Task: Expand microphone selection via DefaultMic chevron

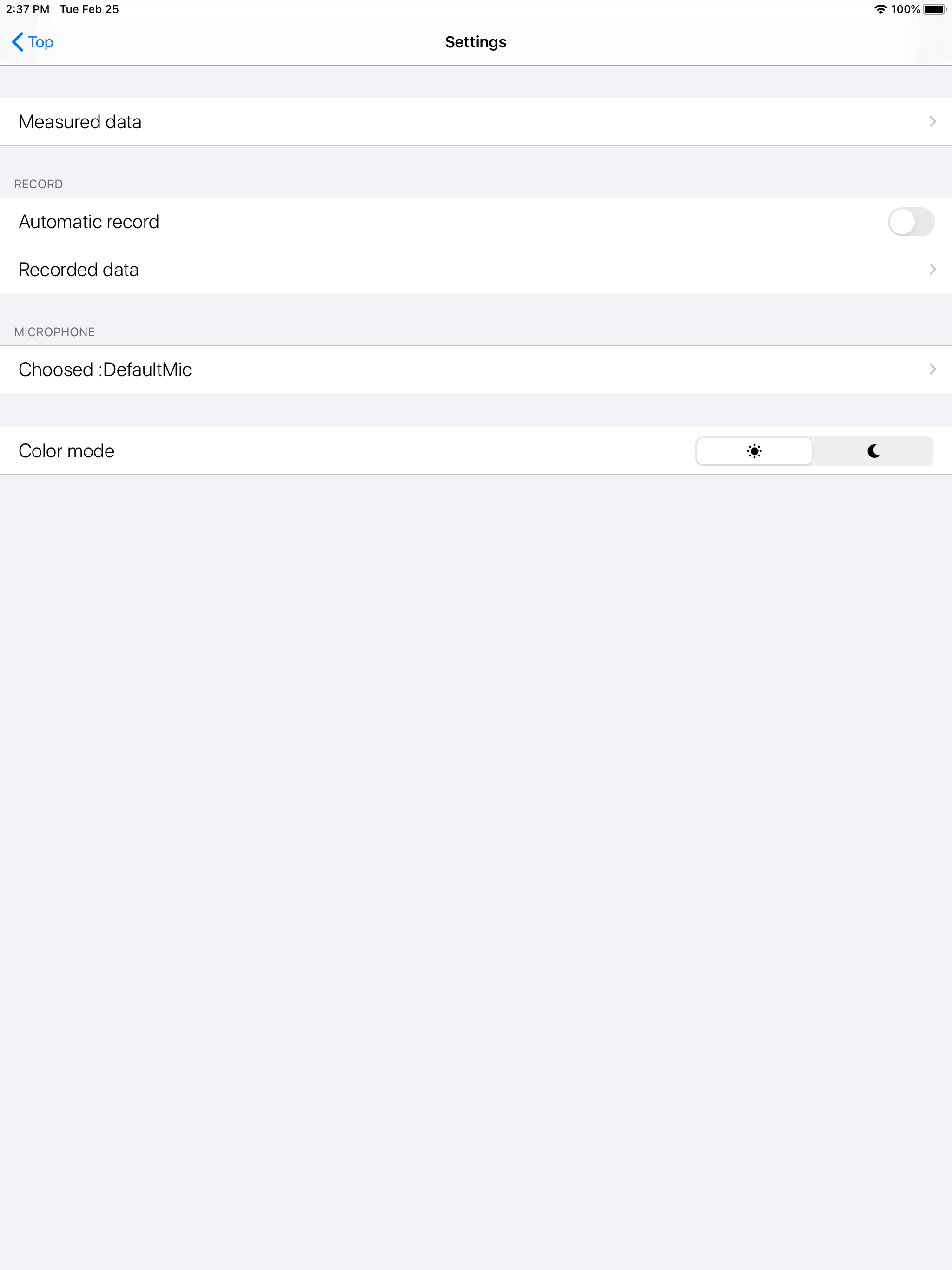Action: tap(932, 369)
